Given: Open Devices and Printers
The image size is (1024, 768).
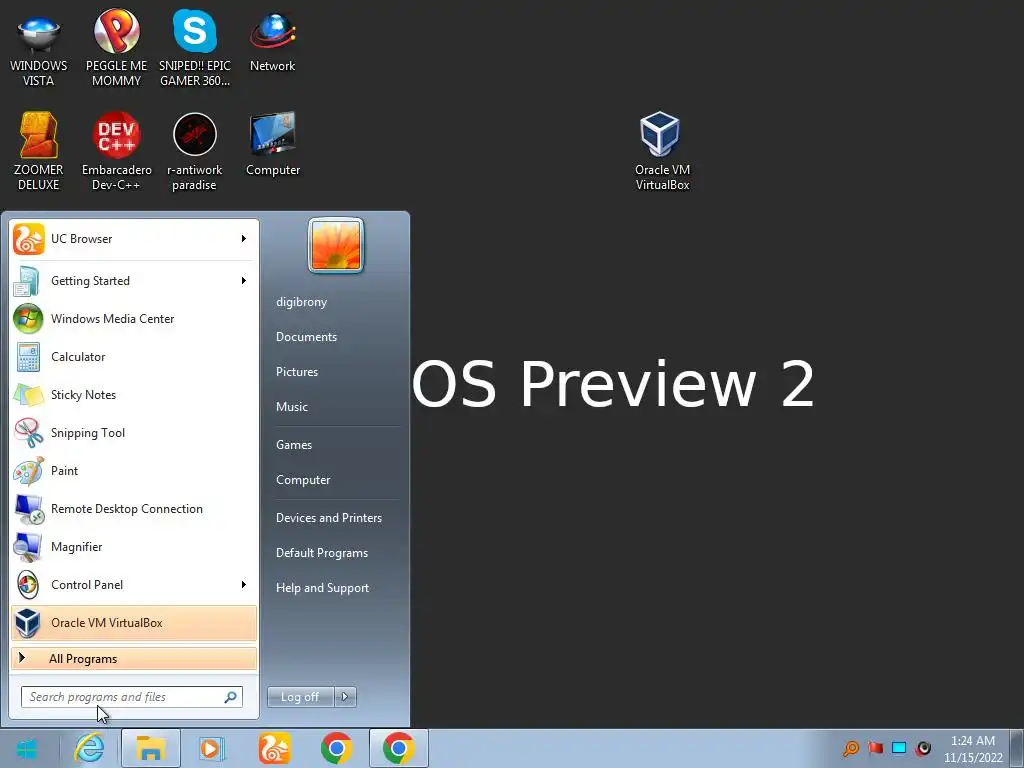Looking at the screenshot, I should click(328, 518).
